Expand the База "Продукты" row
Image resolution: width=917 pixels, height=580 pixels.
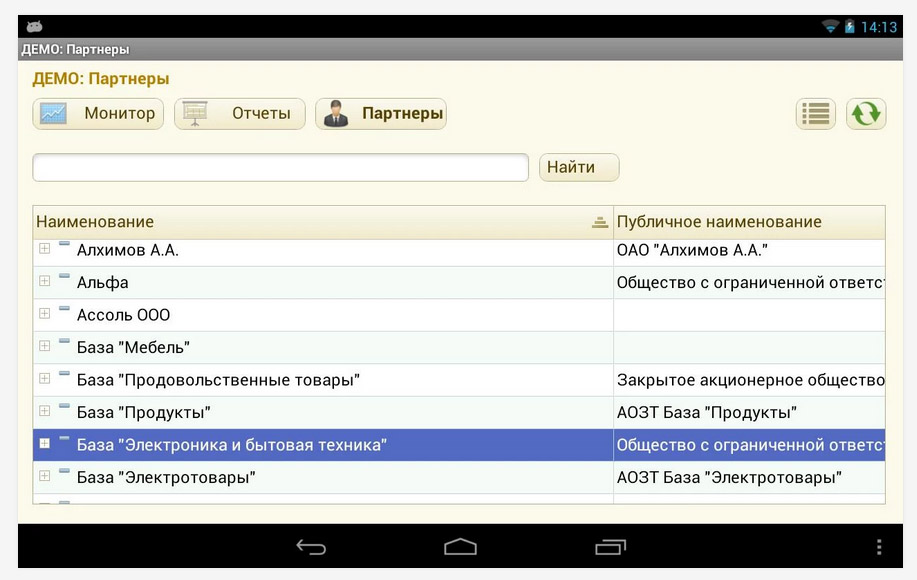pyautogui.click(x=44, y=411)
